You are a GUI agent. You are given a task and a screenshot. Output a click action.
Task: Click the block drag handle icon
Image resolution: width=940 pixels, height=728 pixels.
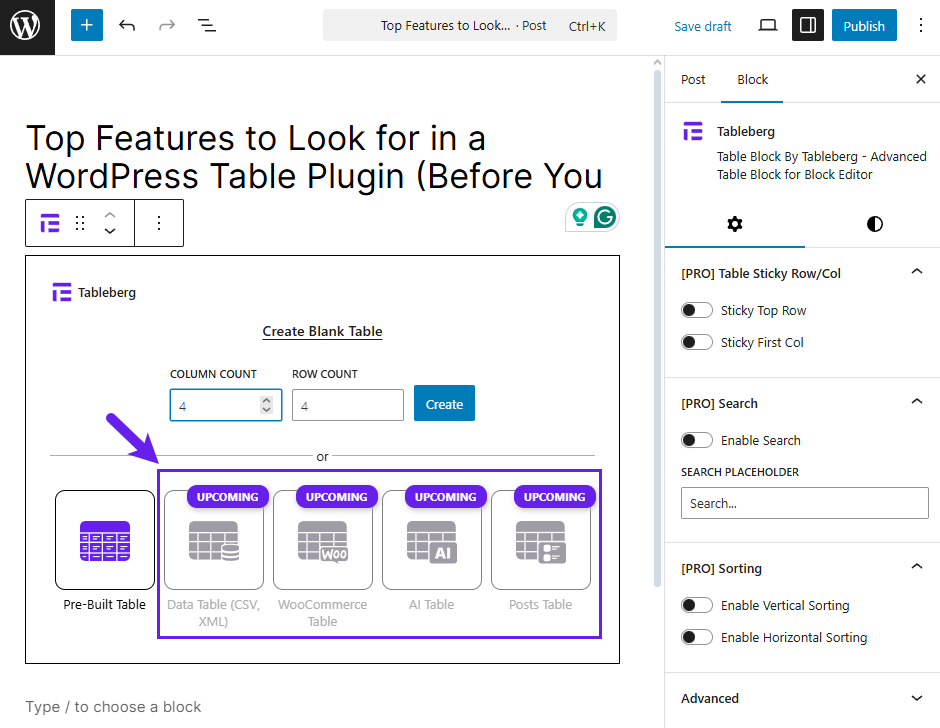[80, 223]
